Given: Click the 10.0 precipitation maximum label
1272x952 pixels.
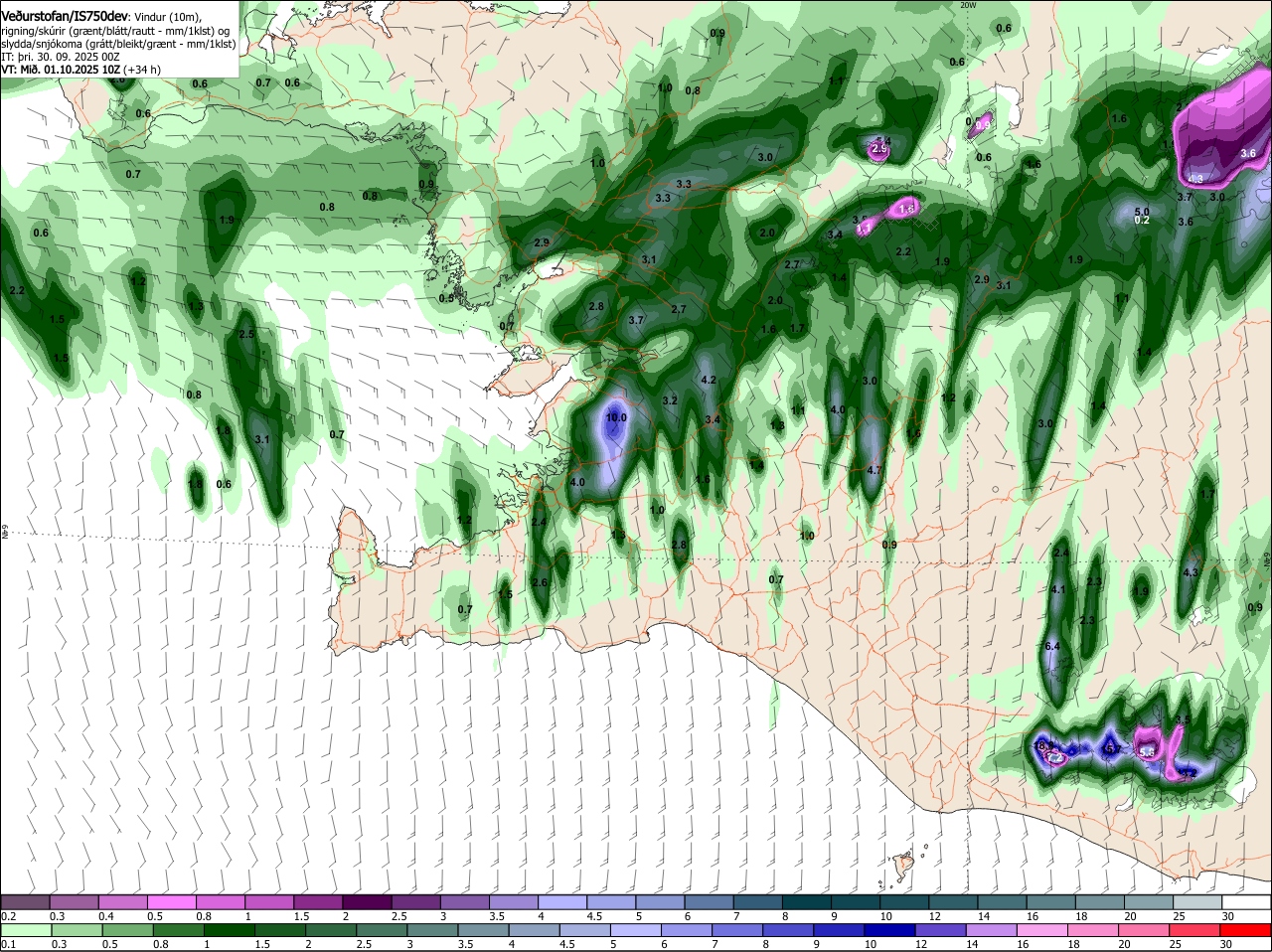Looking at the screenshot, I should coord(616,417).
